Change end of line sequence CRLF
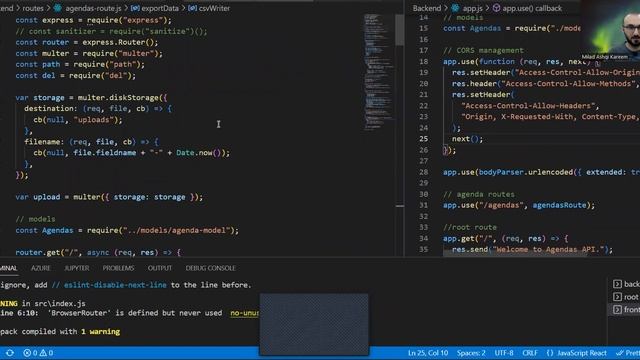 530,353
